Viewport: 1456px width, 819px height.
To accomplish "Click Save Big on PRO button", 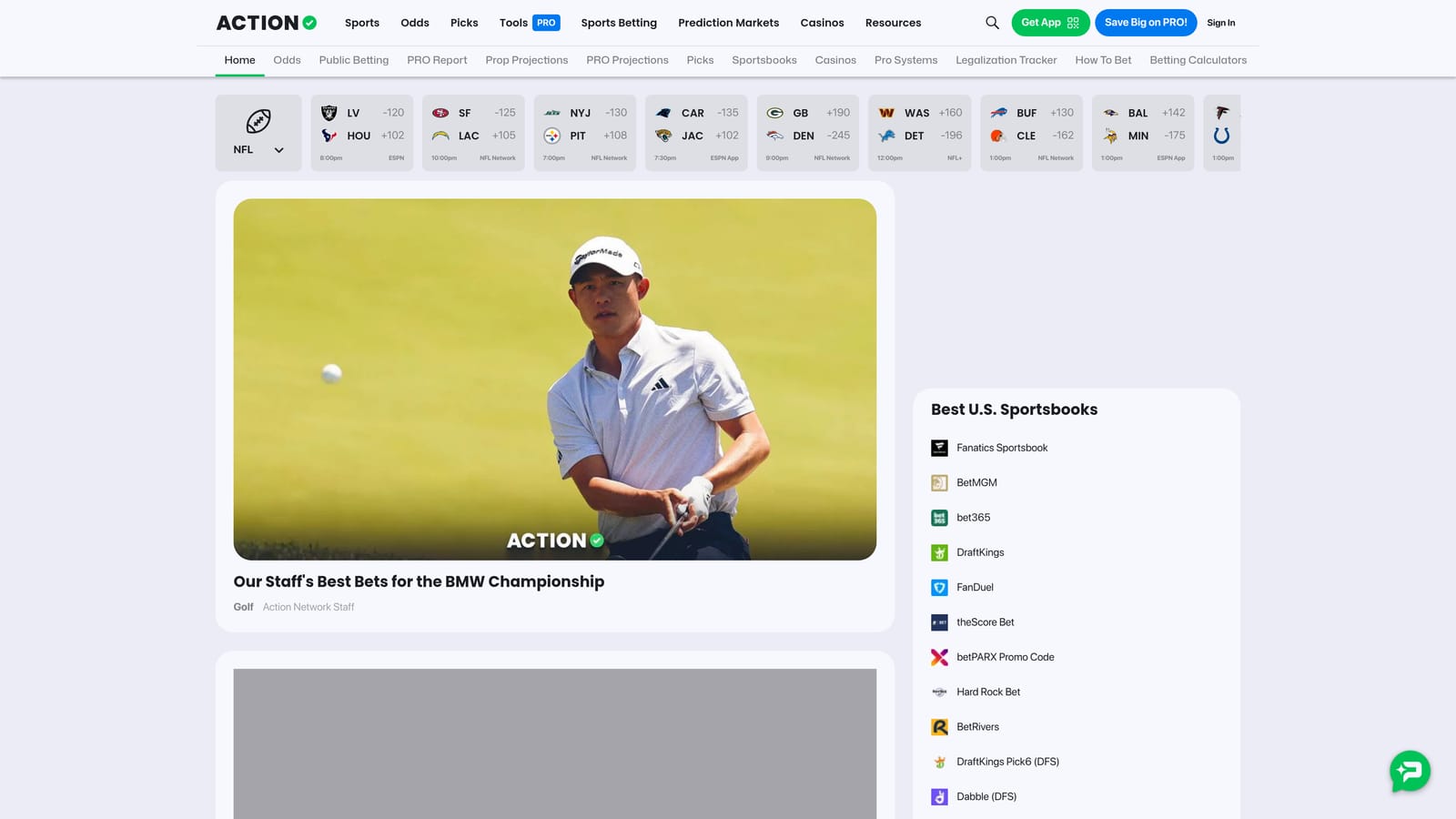I will [x=1146, y=23].
